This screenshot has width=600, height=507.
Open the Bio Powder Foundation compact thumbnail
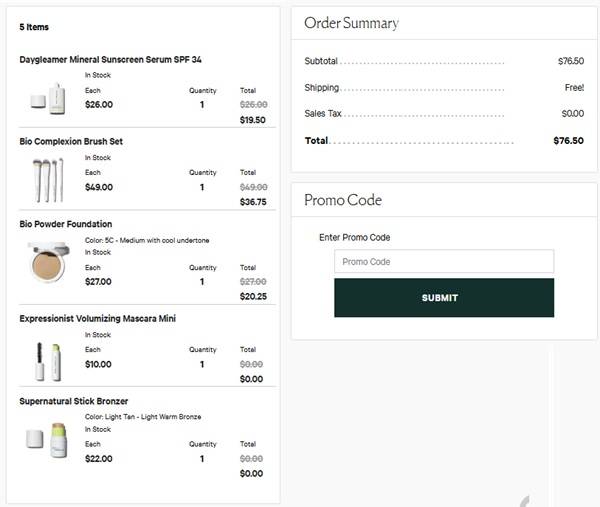[47, 262]
